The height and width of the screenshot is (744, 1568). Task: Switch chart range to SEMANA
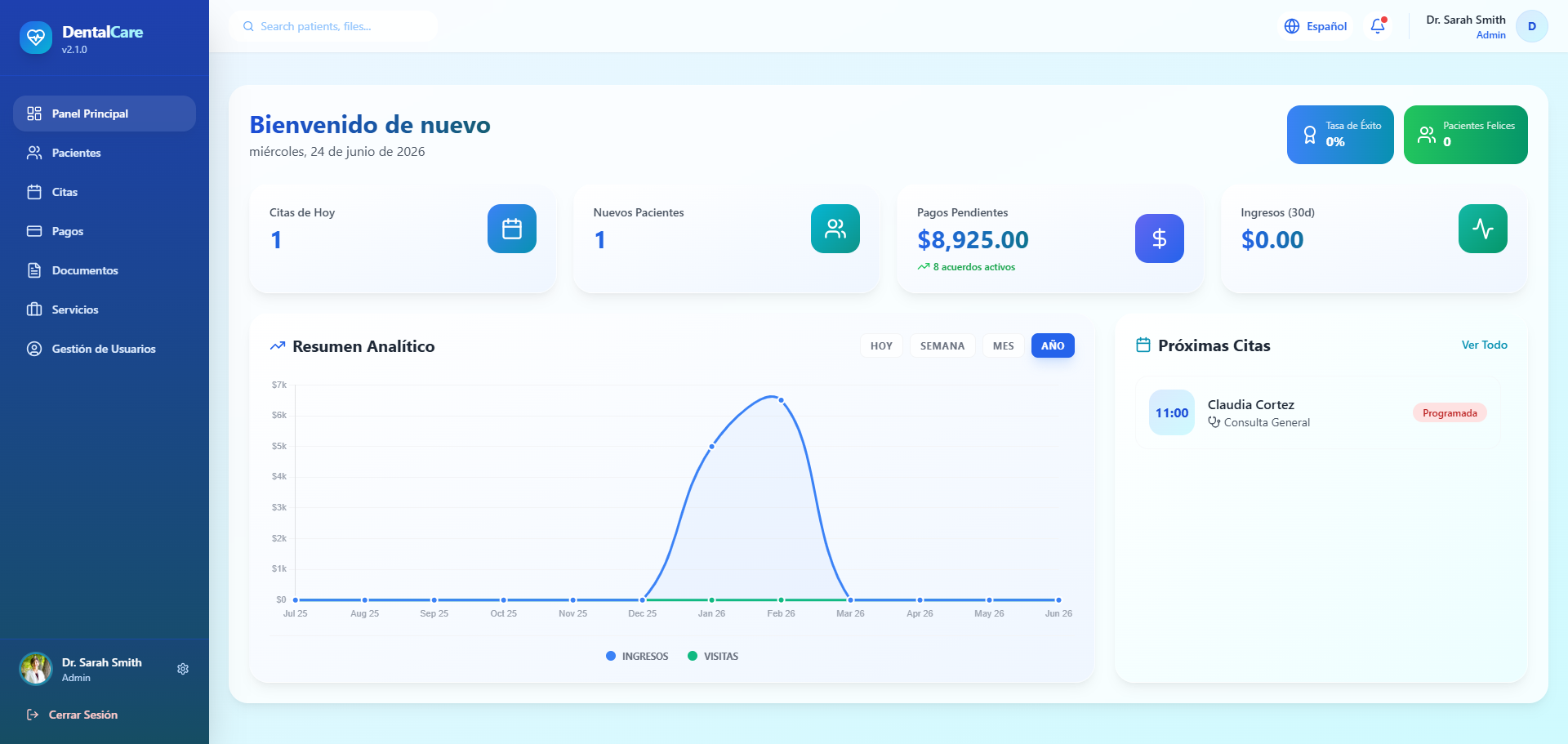942,345
